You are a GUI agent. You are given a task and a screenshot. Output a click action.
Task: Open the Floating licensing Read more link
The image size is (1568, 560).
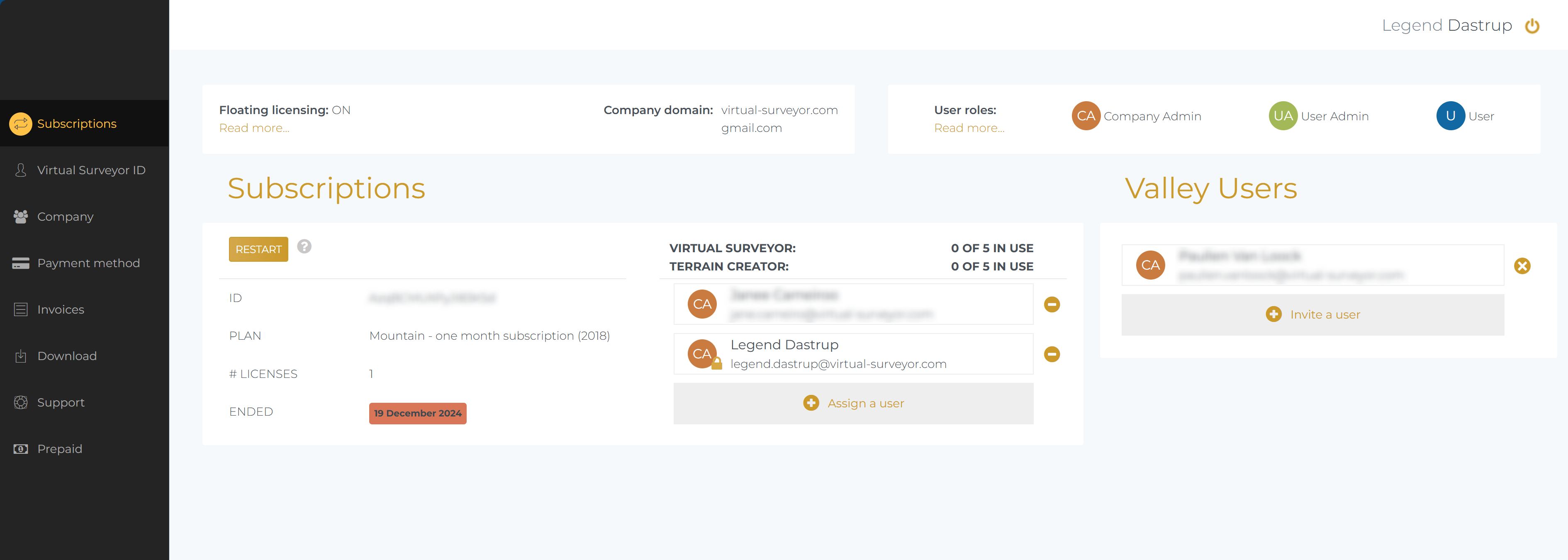(254, 128)
